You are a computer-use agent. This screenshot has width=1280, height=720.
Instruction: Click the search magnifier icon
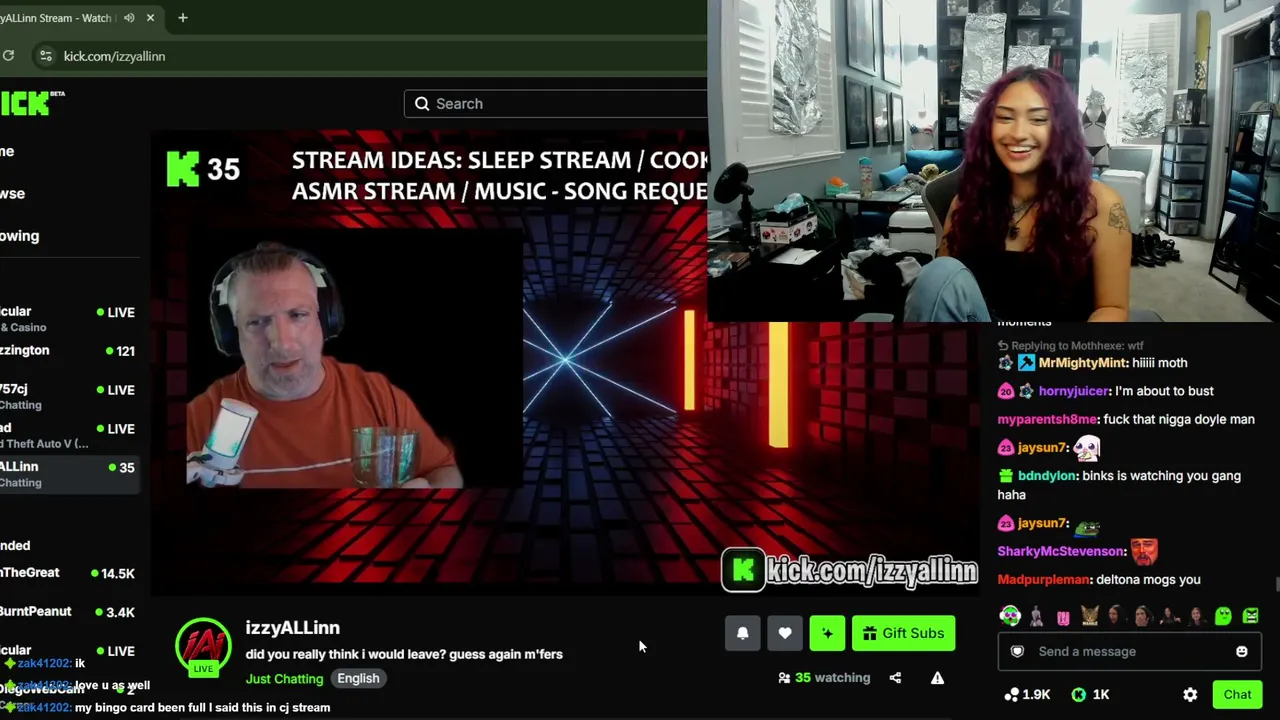pyautogui.click(x=422, y=104)
